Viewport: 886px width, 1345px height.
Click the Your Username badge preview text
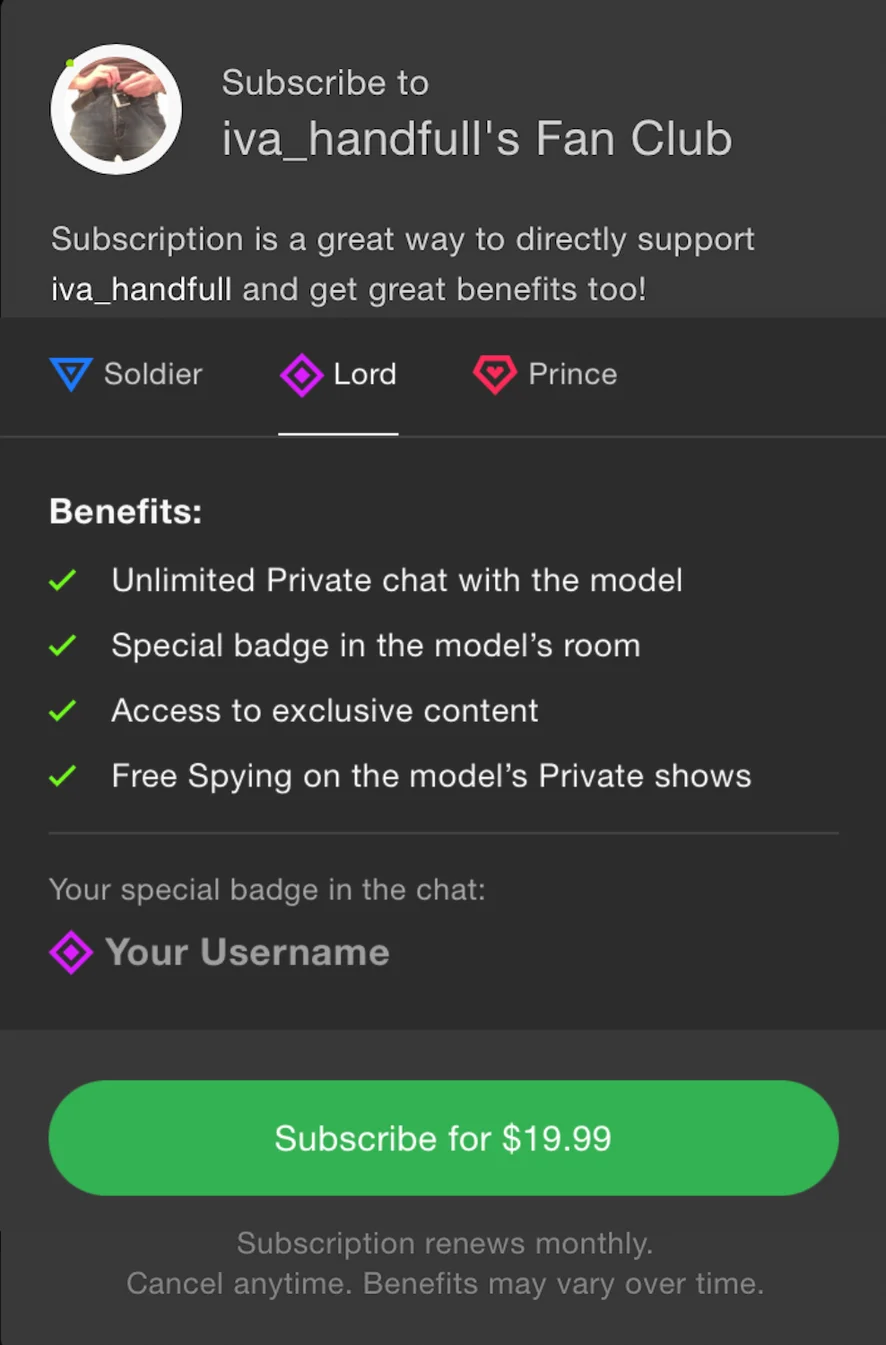point(247,952)
